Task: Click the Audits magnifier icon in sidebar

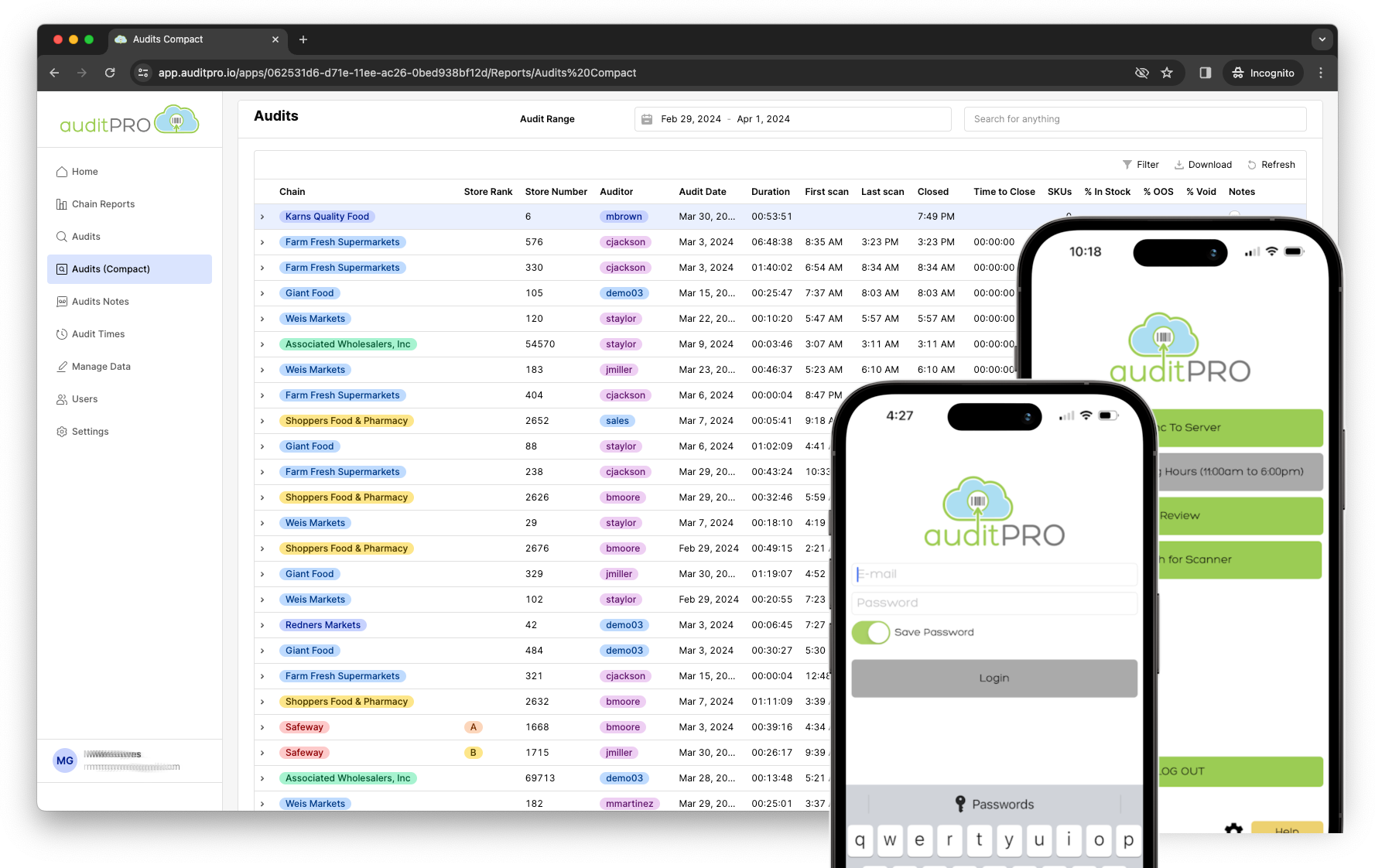Action: [62, 237]
